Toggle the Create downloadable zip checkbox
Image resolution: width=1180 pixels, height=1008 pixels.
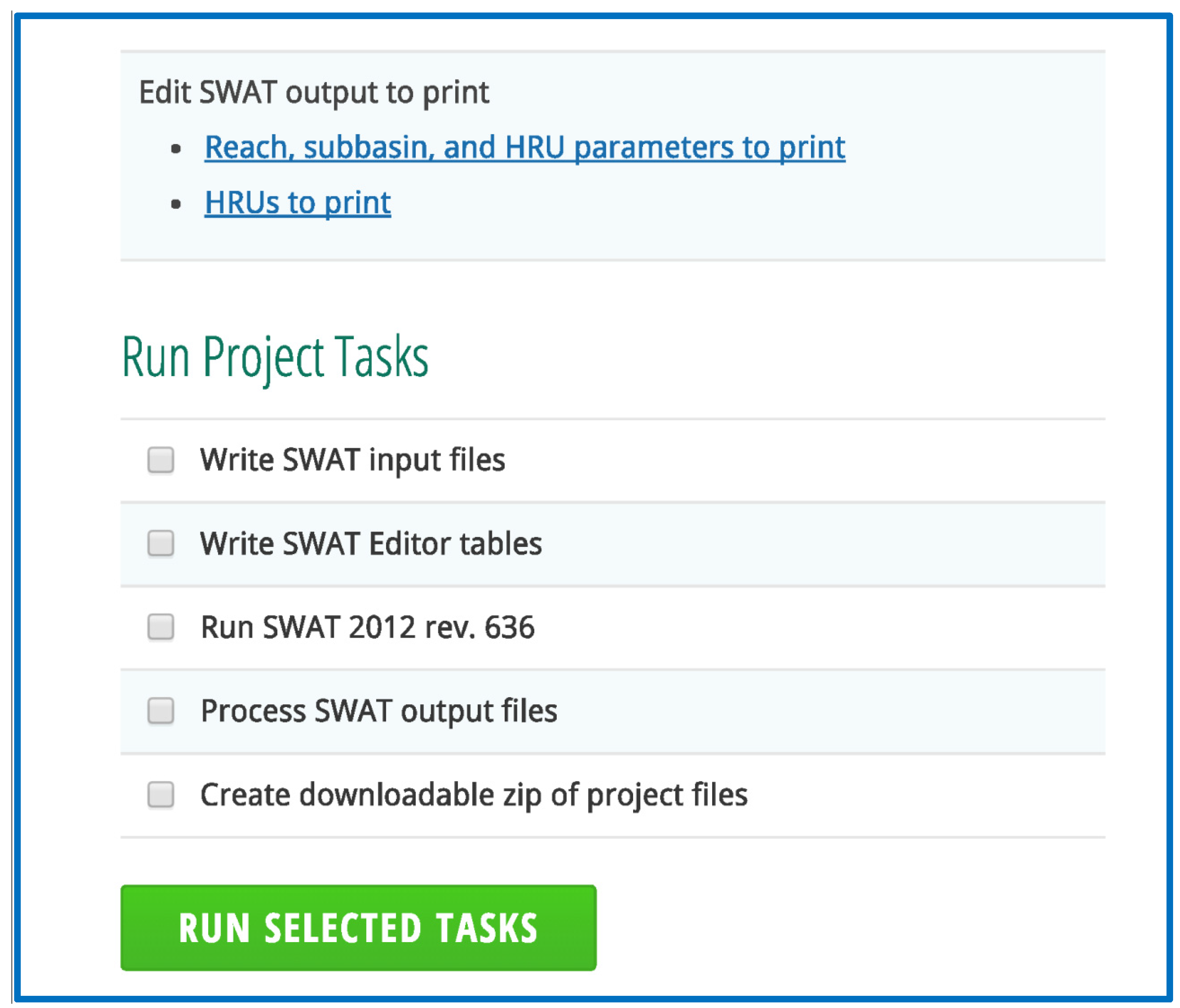[161, 794]
